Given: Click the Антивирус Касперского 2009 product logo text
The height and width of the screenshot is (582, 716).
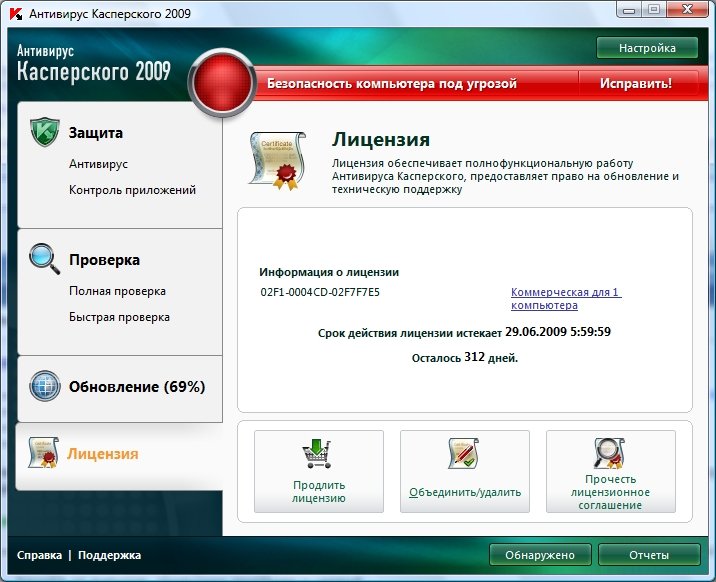Looking at the screenshot, I should pos(94,63).
